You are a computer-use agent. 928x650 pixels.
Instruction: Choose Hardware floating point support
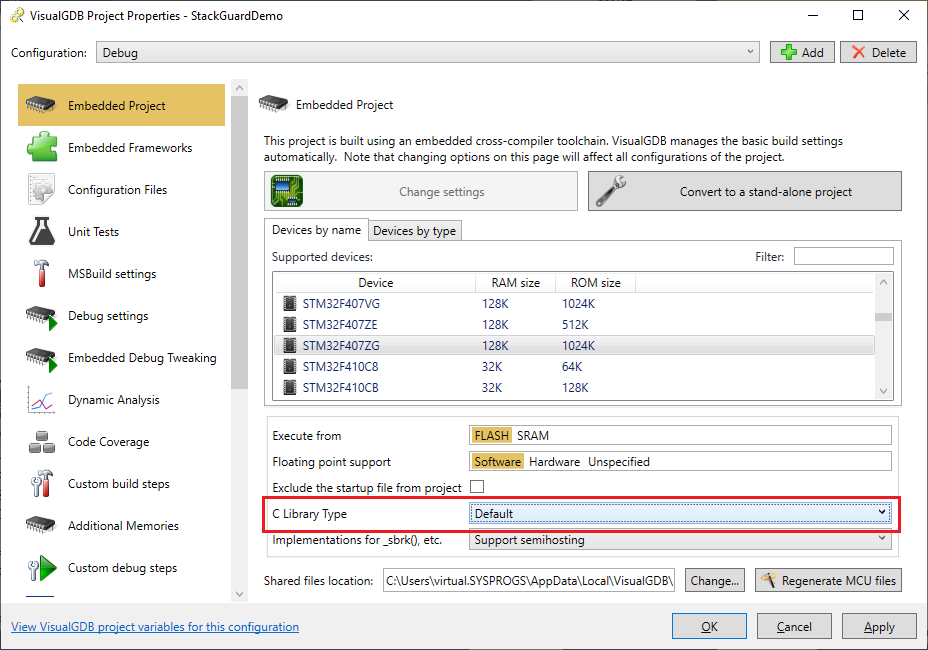(554, 461)
